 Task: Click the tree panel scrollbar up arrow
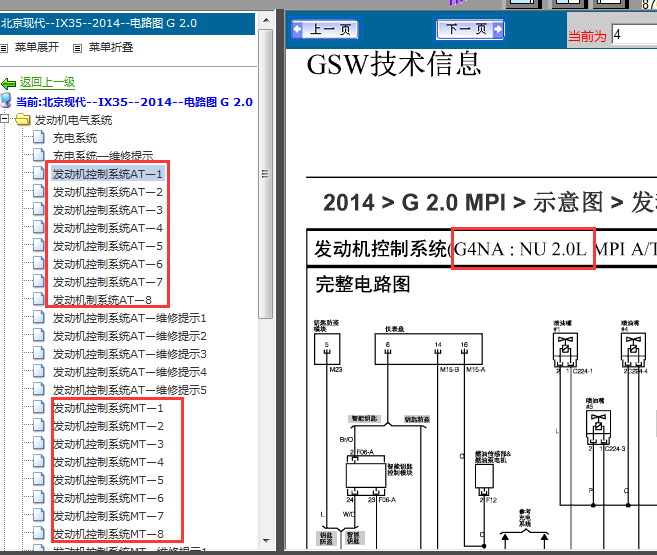click(x=266, y=20)
